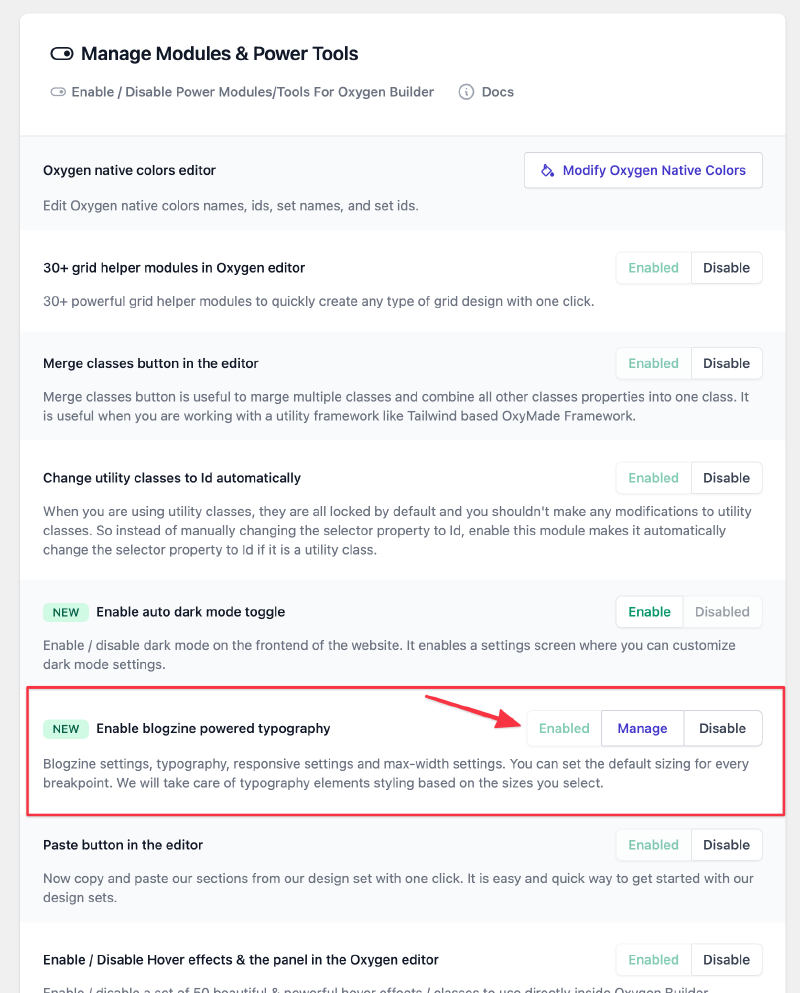Screen dimensions: 800x993
Task: Select Enabled for 30+ grid helper modules
Action: click(x=653, y=268)
